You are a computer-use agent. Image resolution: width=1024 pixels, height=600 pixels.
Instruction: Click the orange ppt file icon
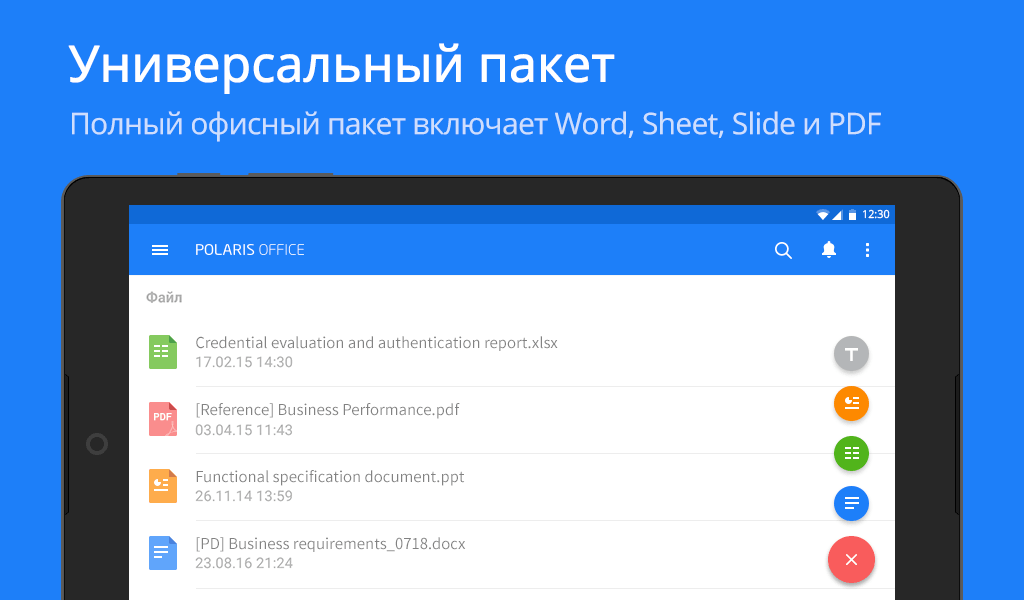(162, 486)
